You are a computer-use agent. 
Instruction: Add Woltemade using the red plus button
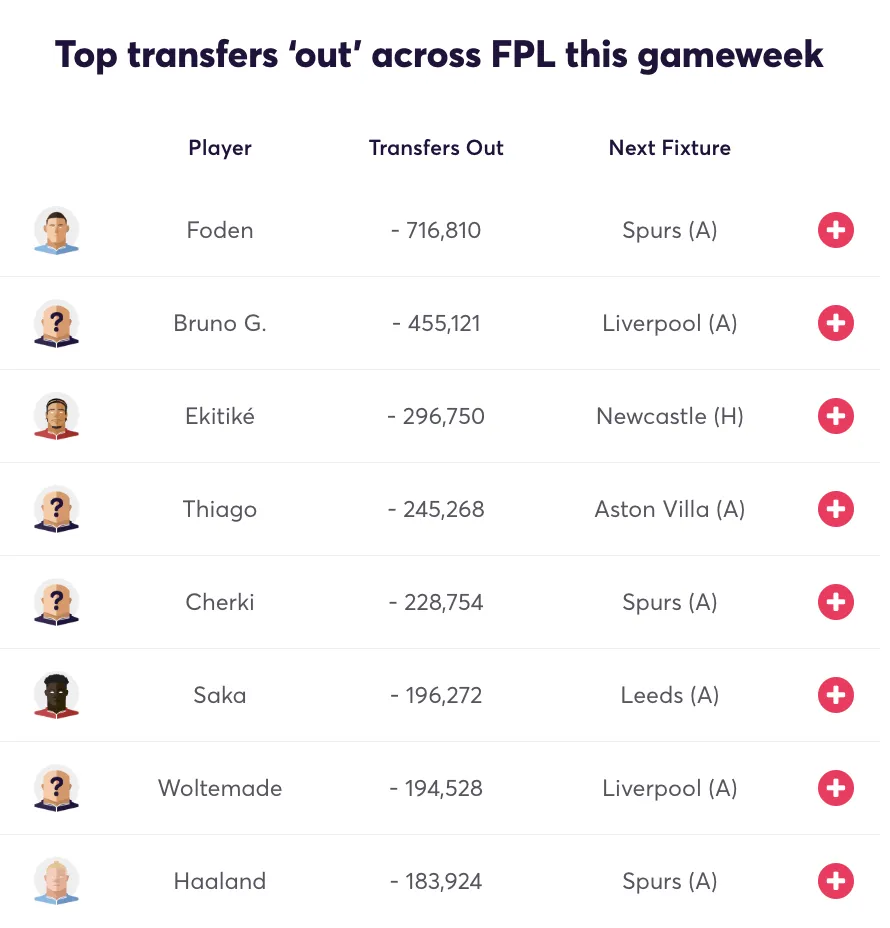pos(835,788)
